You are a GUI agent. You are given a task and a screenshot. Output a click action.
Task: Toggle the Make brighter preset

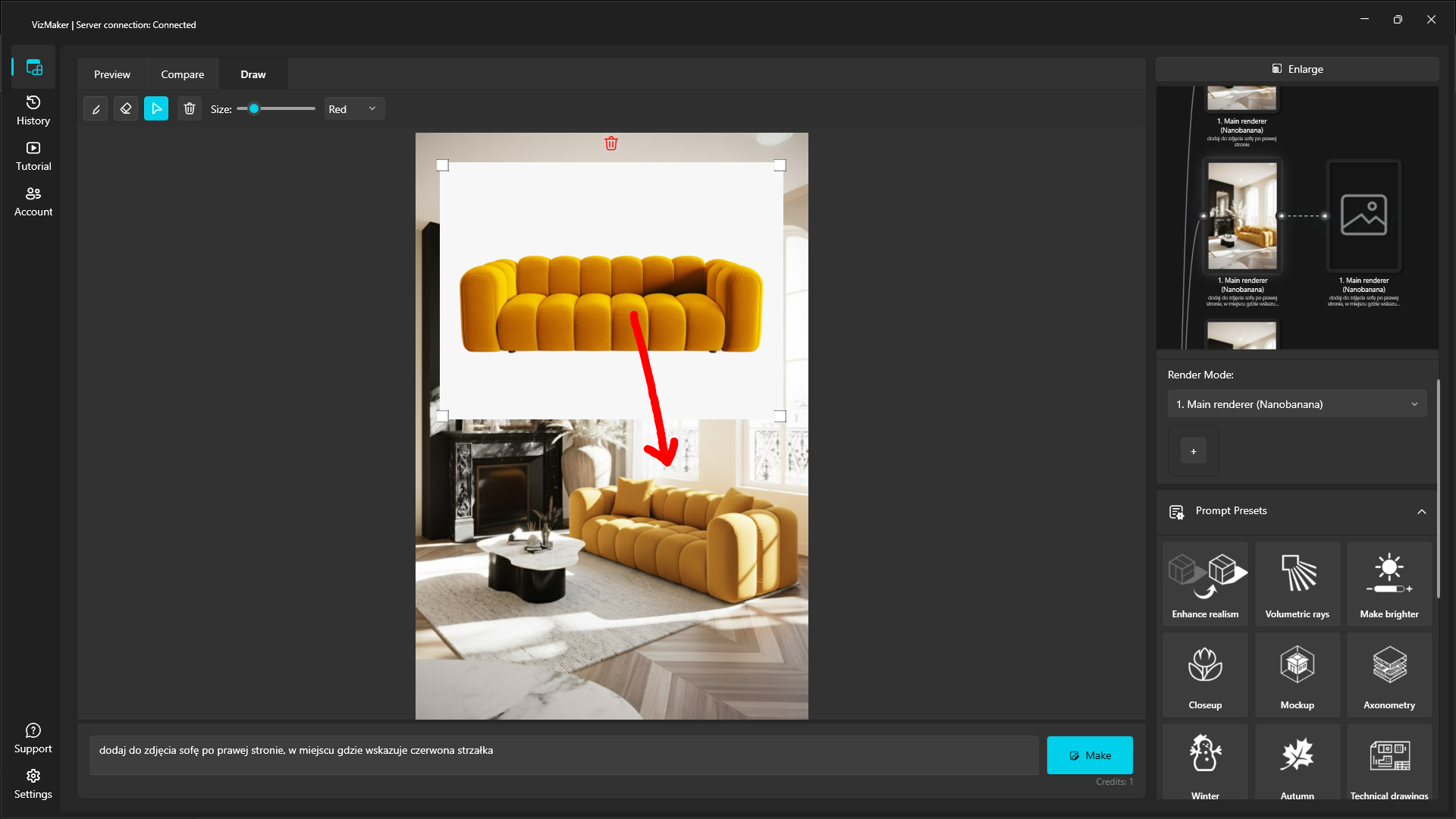[x=1389, y=582]
